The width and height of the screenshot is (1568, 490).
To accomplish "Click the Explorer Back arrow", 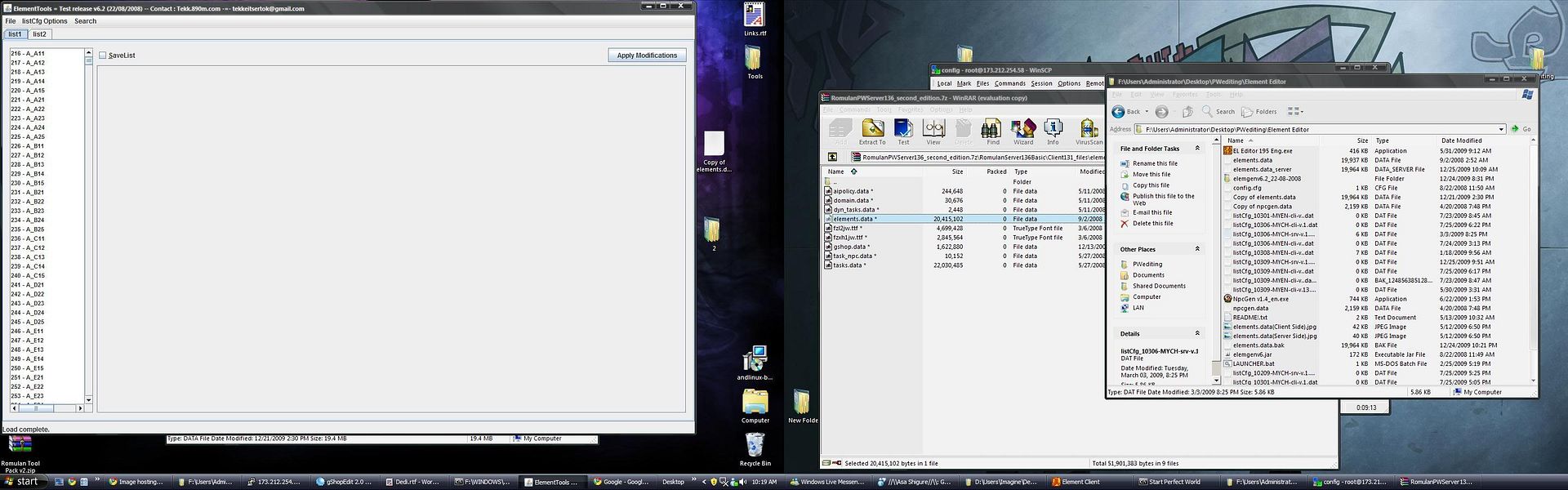I will coord(1119,112).
